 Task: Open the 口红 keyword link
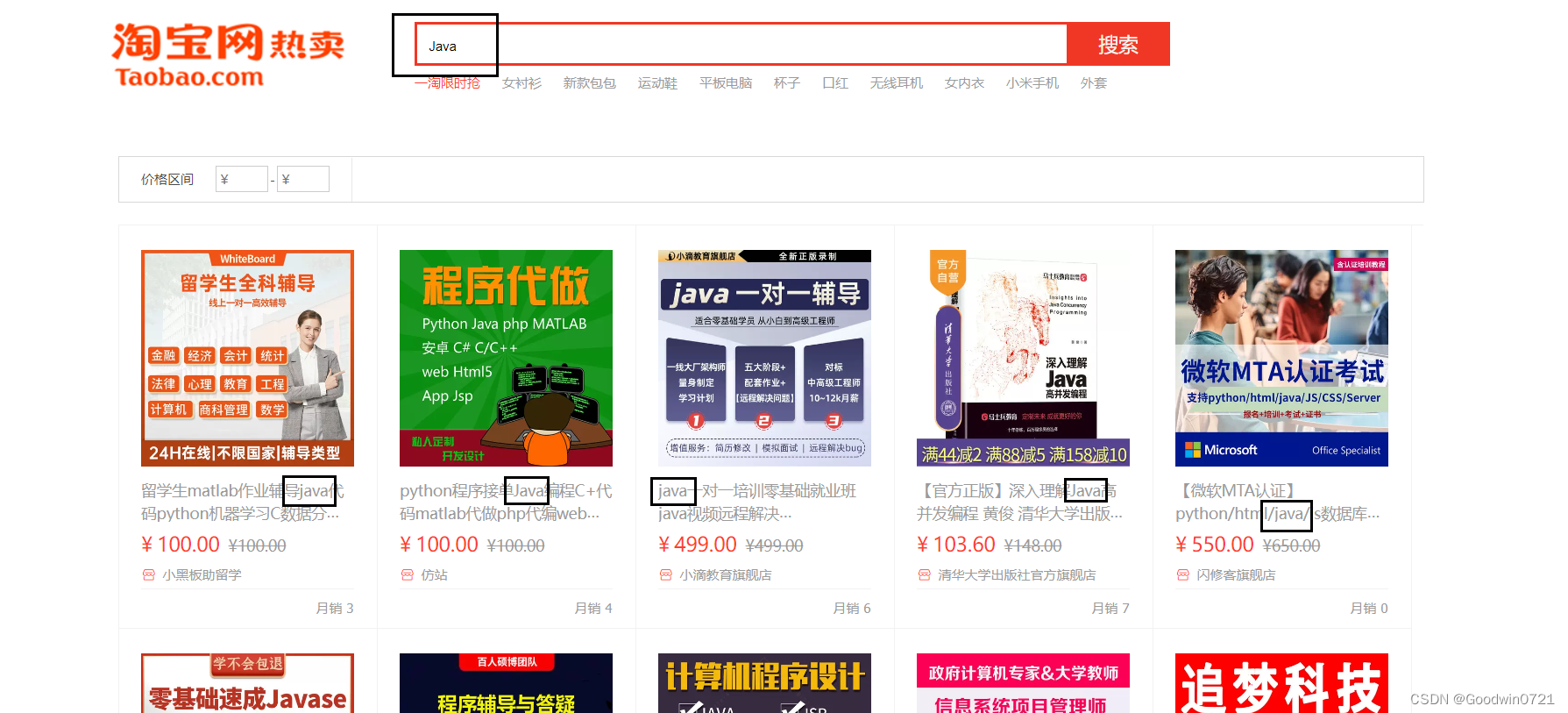[835, 83]
